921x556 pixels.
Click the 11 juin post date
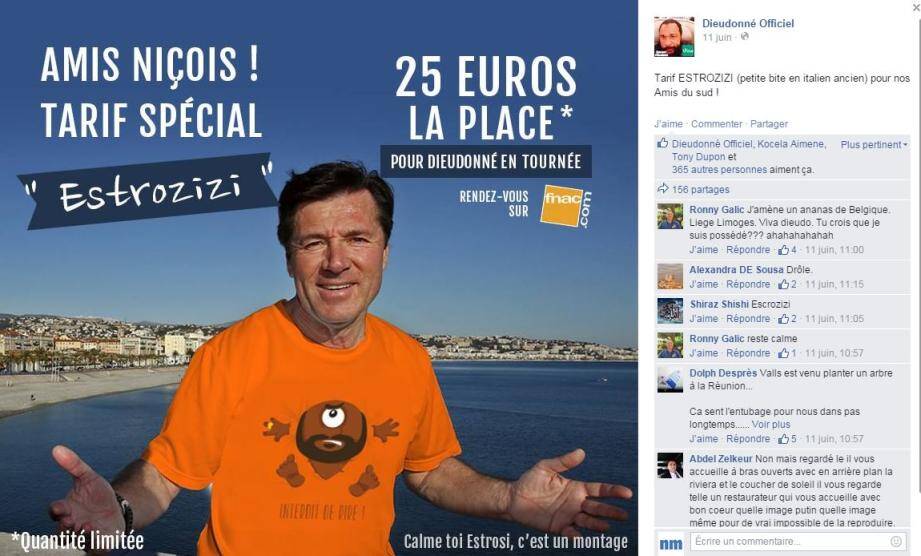717,37
